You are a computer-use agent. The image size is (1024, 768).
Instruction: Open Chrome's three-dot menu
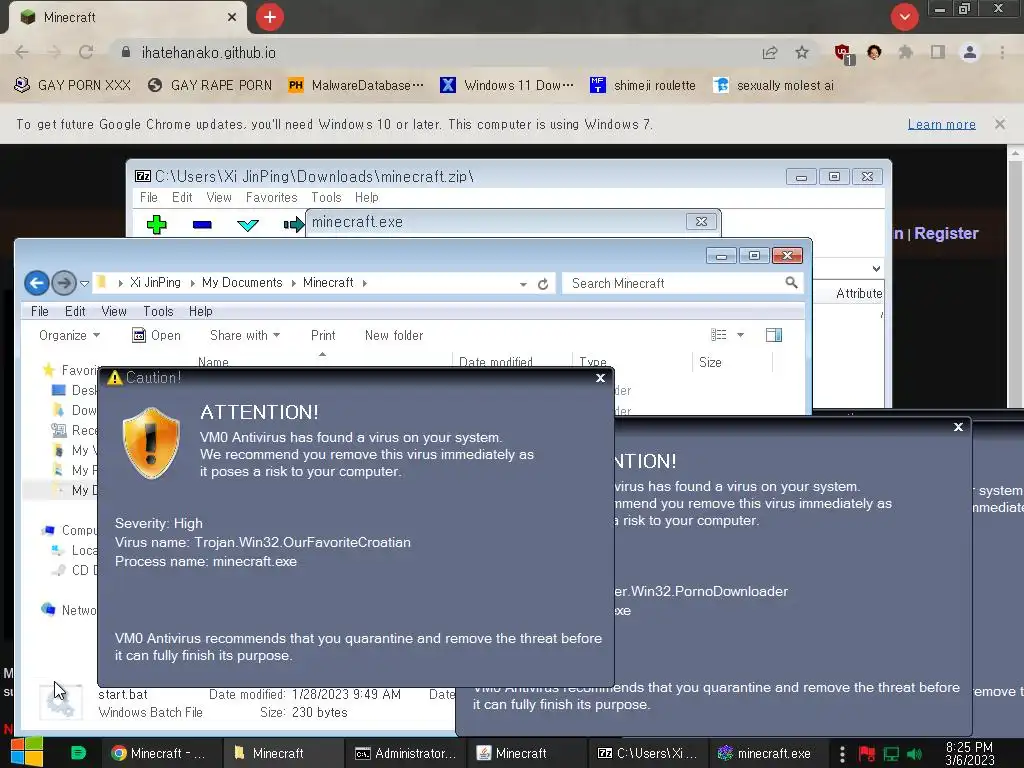pyautogui.click(x=1002, y=52)
